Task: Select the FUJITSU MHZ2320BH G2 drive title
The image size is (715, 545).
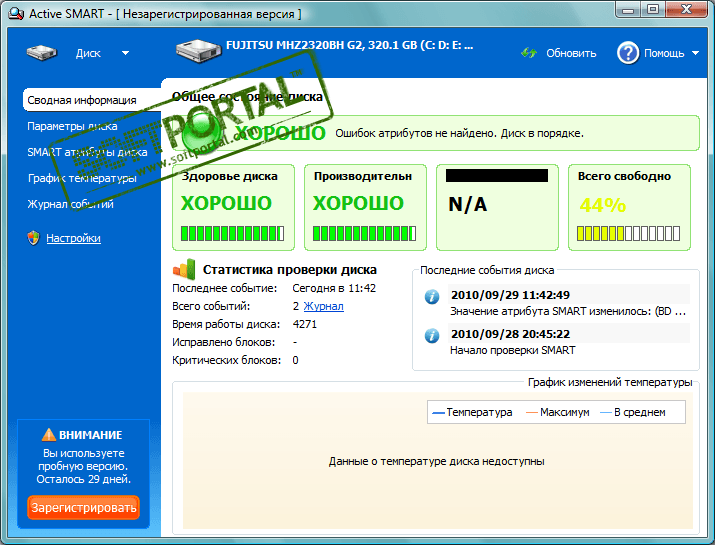Action: 349,45
